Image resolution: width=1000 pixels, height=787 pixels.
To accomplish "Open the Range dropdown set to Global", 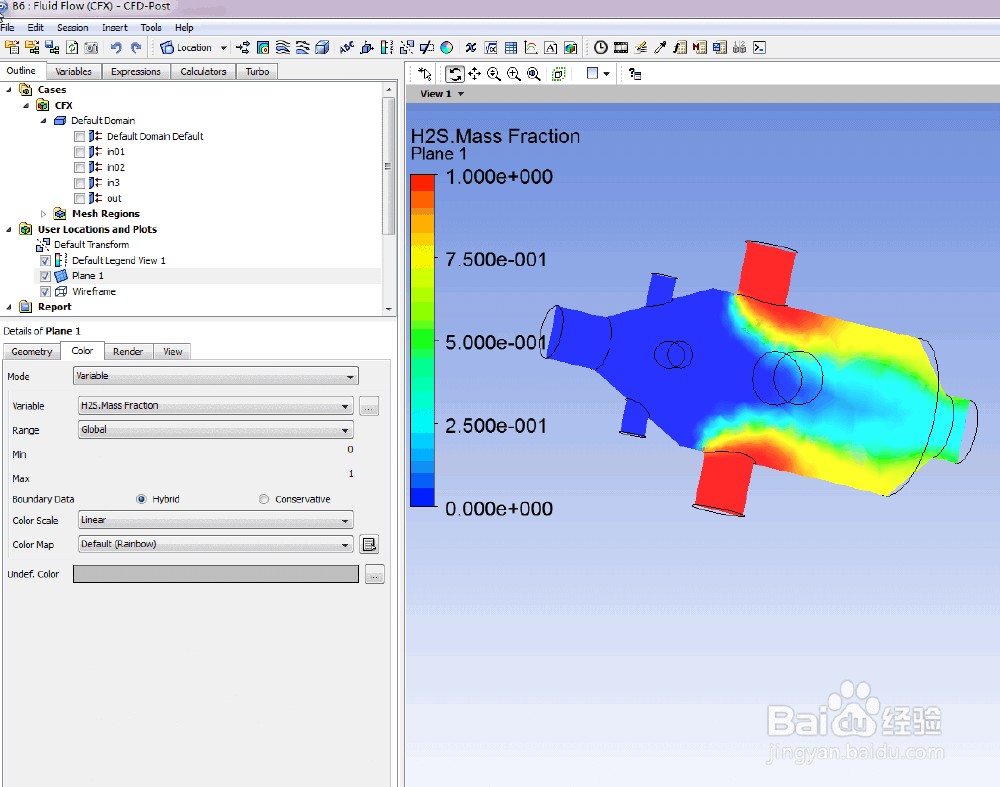I will tap(216, 430).
